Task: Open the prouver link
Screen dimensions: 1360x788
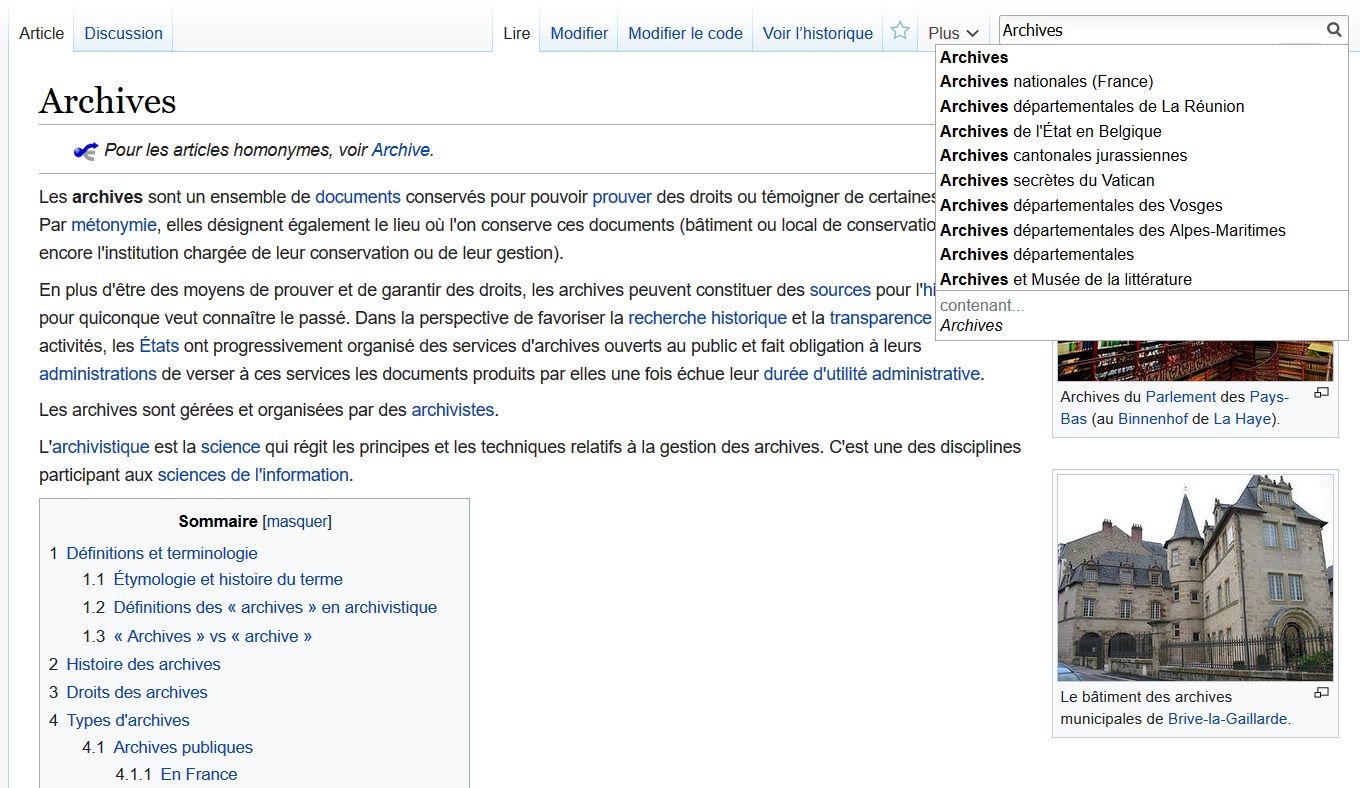Action: (622, 196)
